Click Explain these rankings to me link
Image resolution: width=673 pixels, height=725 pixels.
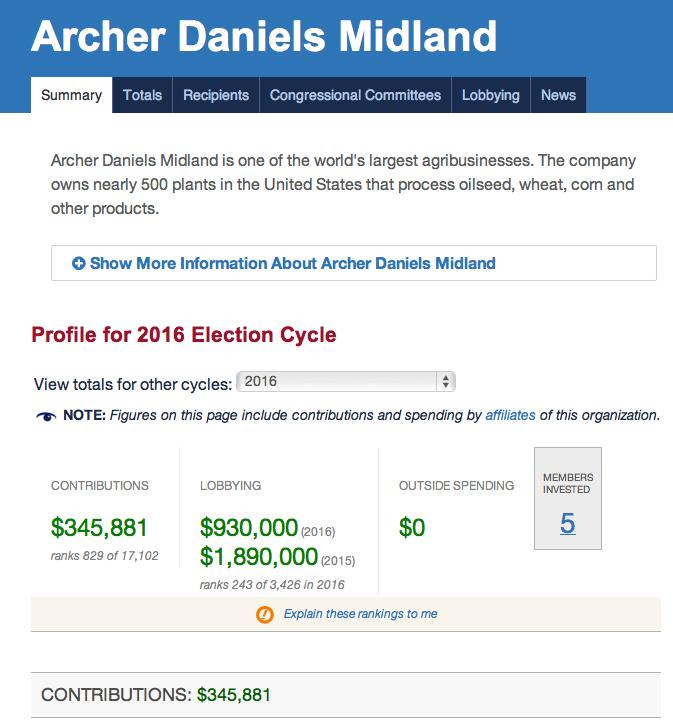pos(360,614)
